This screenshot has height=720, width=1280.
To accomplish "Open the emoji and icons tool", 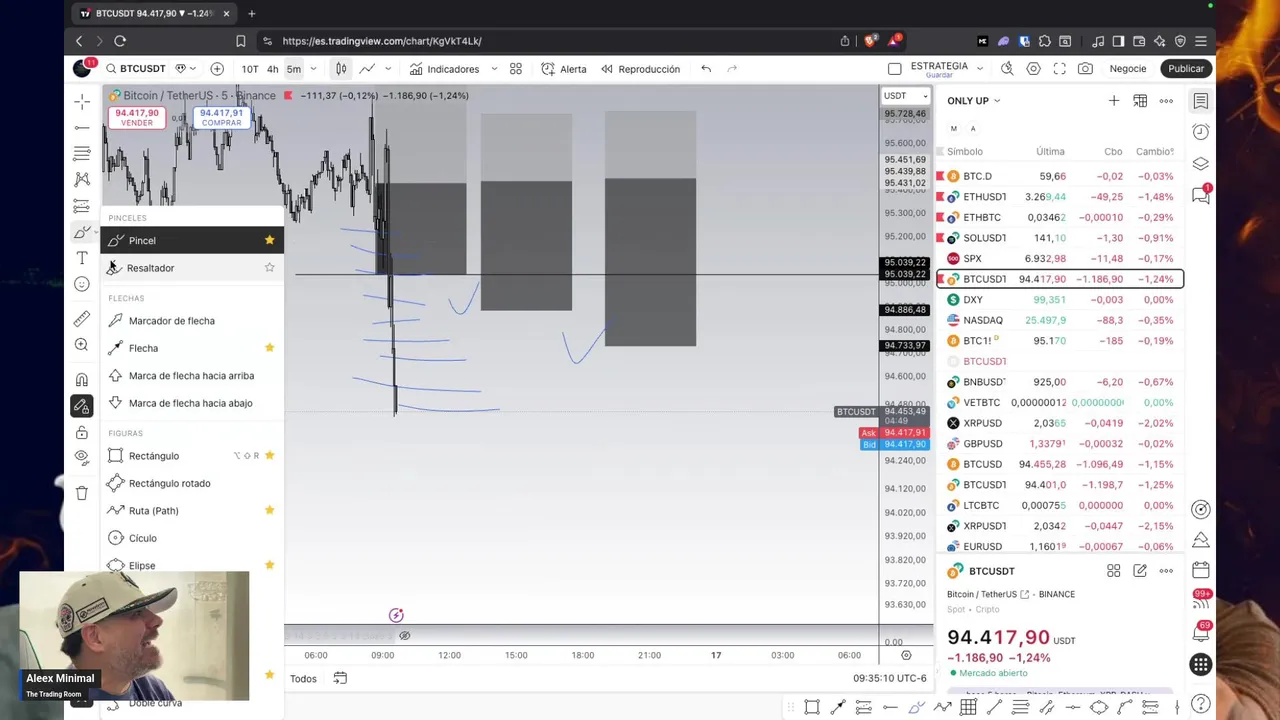I will point(82,284).
